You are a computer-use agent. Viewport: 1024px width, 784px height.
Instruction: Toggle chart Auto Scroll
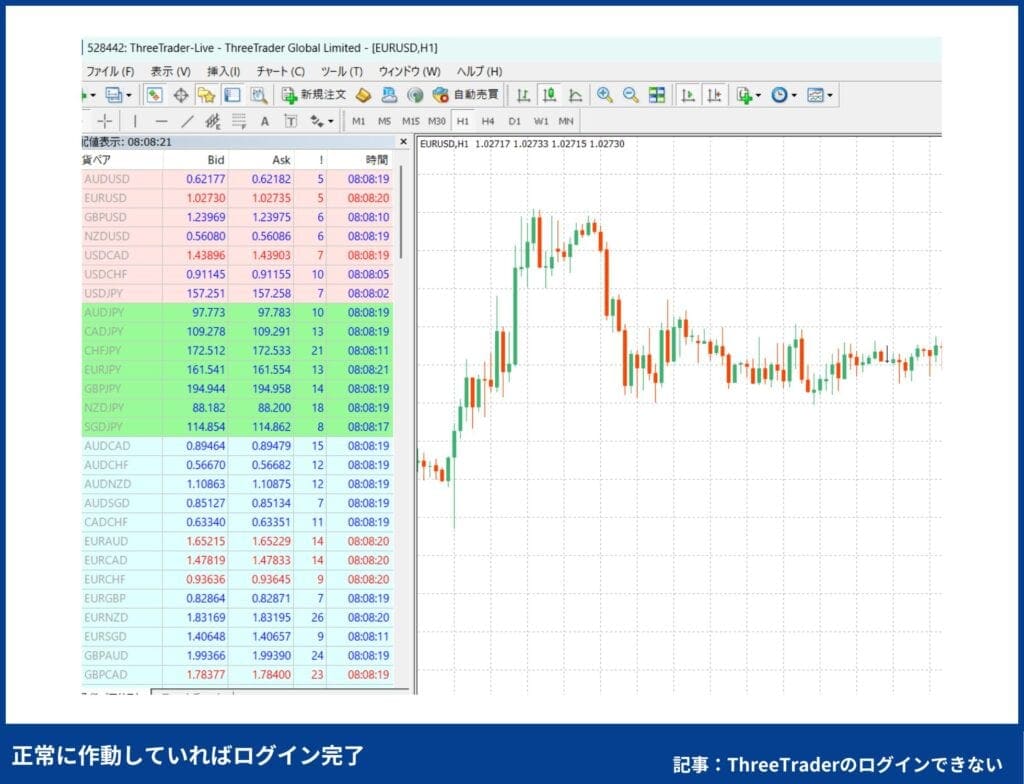pos(688,95)
